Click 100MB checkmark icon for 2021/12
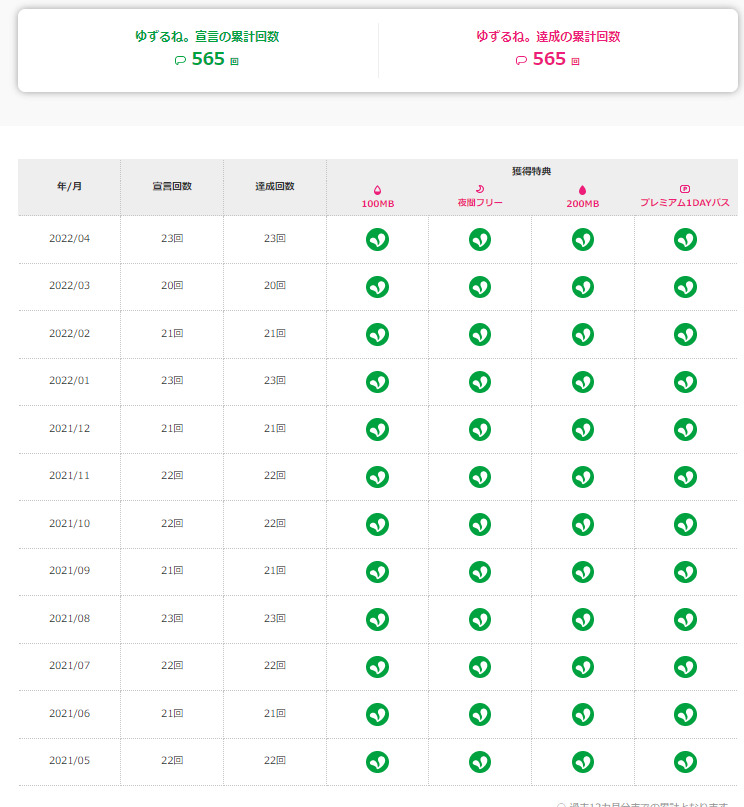The image size is (744, 807). (377, 429)
